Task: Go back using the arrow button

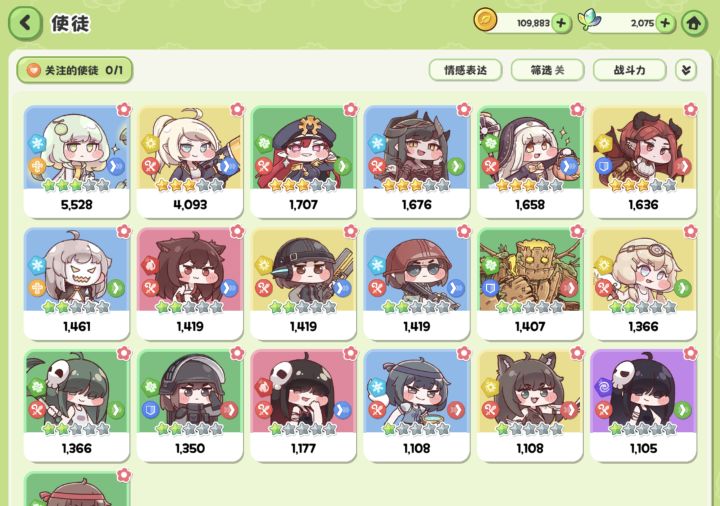Action: (25, 23)
